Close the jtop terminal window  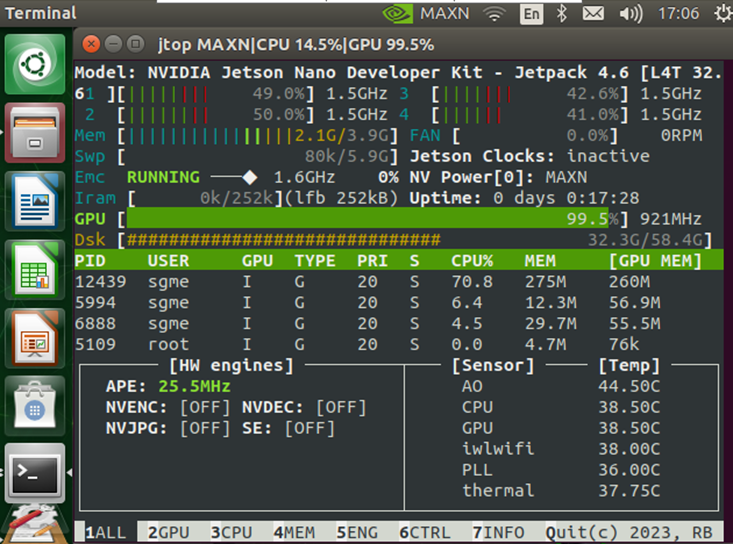[91, 44]
